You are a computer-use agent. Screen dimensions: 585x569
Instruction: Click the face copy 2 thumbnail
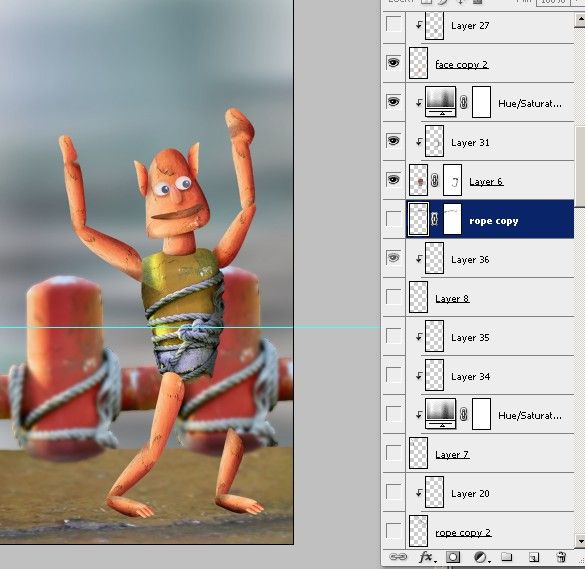(418, 63)
